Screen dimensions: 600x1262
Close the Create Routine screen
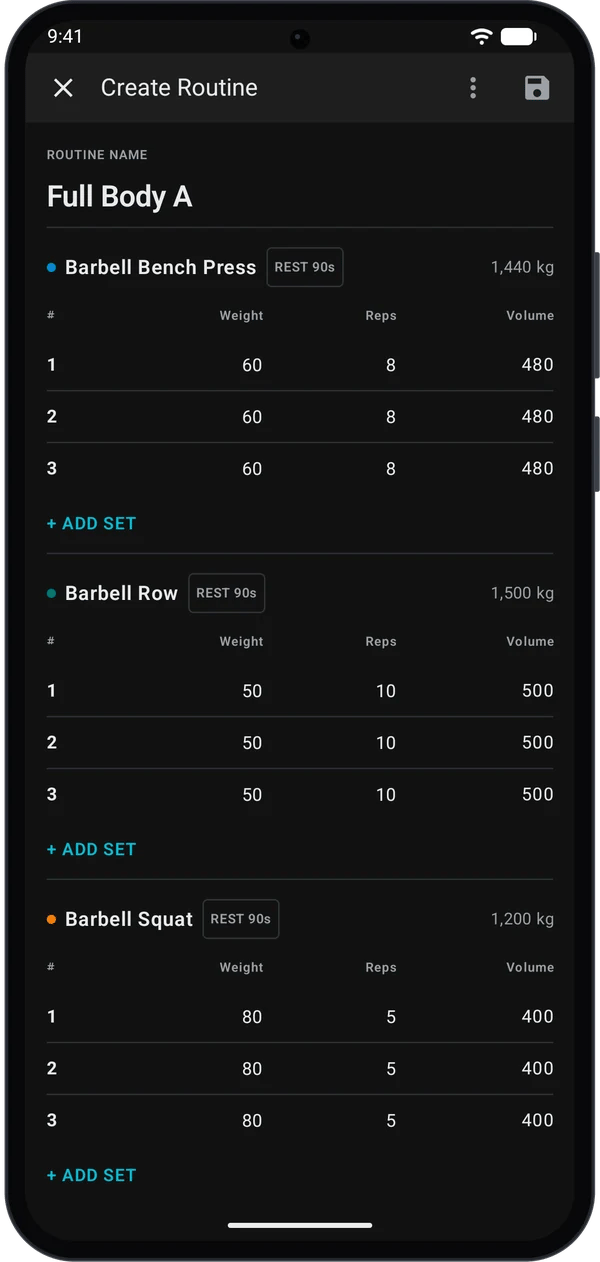coord(63,88)
